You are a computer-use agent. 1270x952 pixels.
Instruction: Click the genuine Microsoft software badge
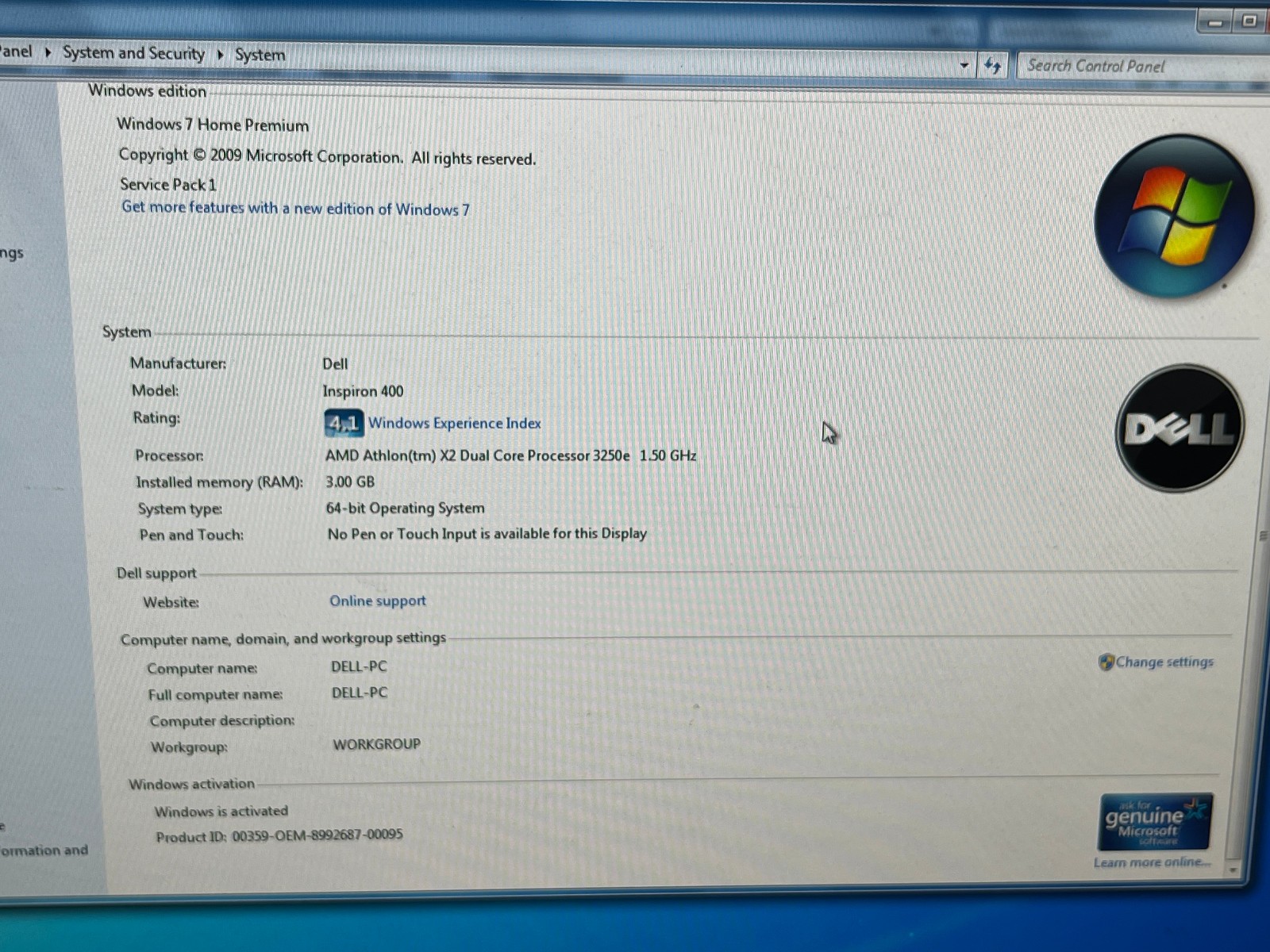coord(1155,822)
